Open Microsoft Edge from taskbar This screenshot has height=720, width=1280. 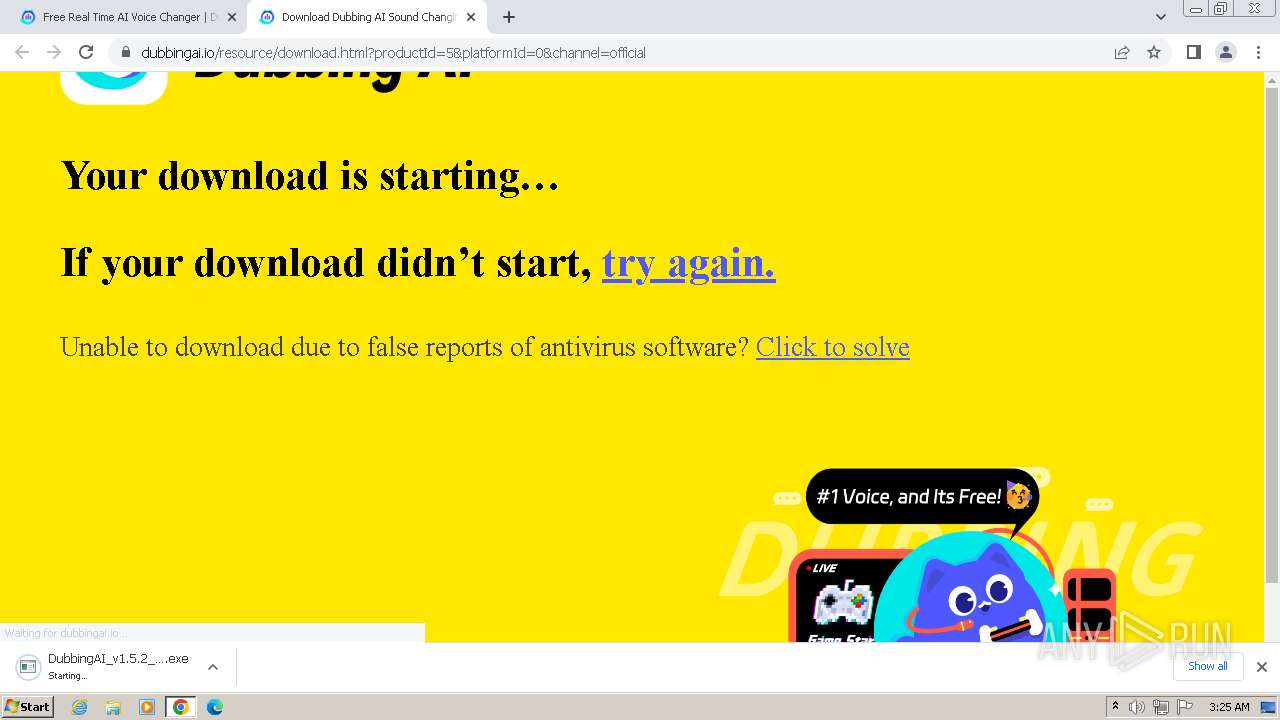[x=214, y=707]
